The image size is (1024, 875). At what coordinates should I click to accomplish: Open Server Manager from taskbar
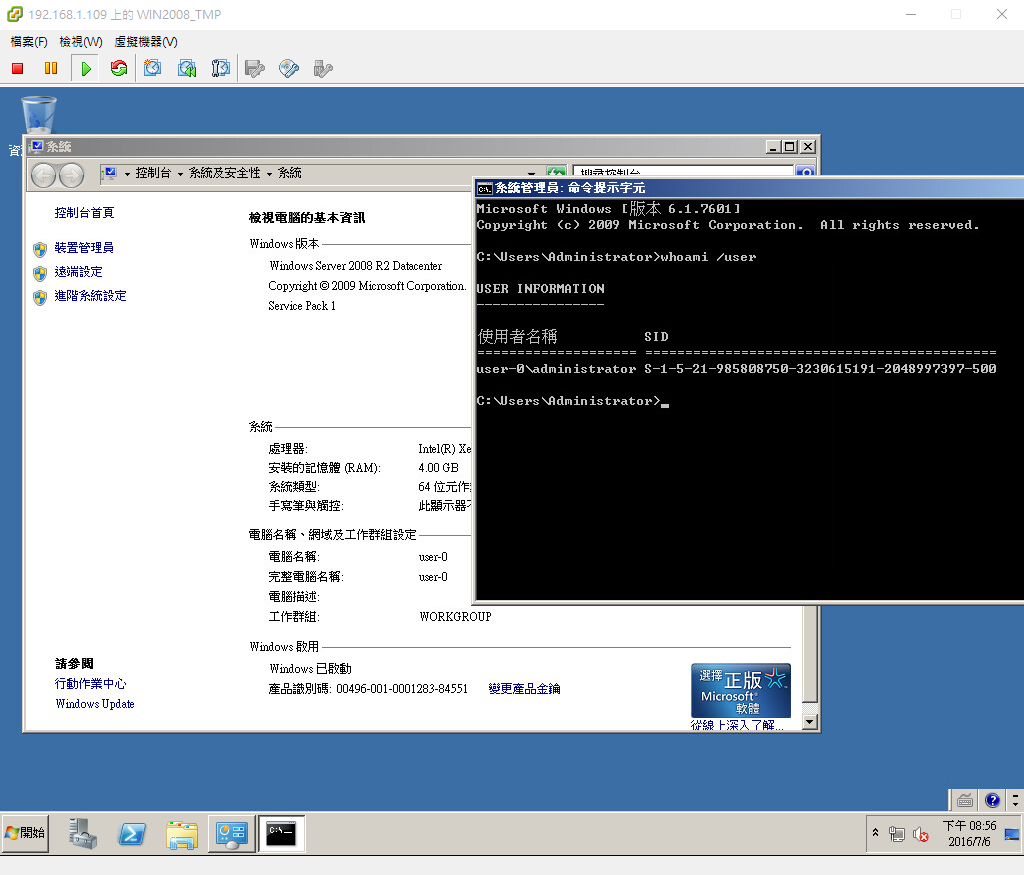point(82,834)
